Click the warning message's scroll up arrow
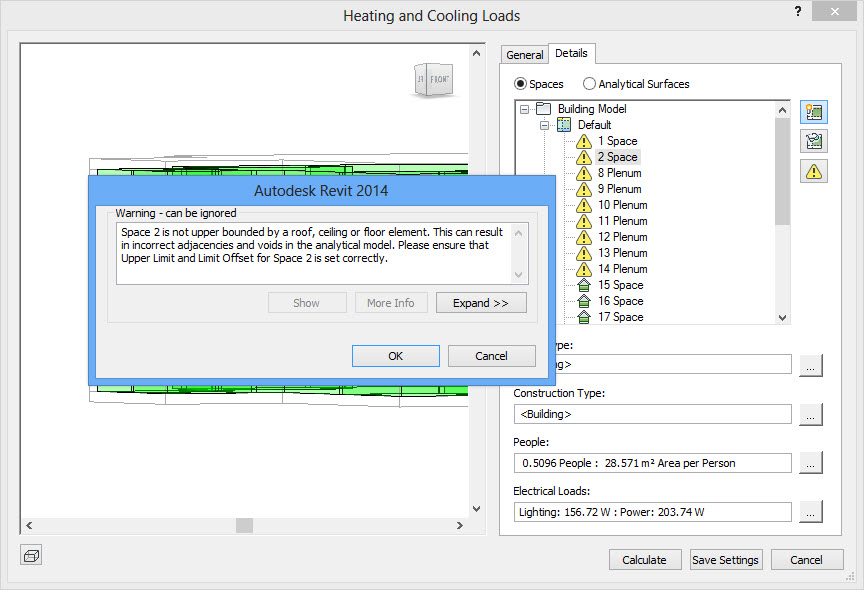The width and height of the screenshot is (864, 590). (519, 233)
